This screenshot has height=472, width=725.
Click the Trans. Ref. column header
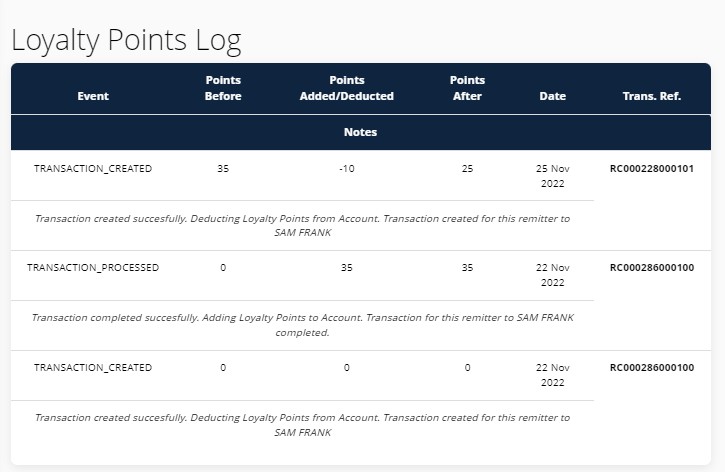coord(651,96)
